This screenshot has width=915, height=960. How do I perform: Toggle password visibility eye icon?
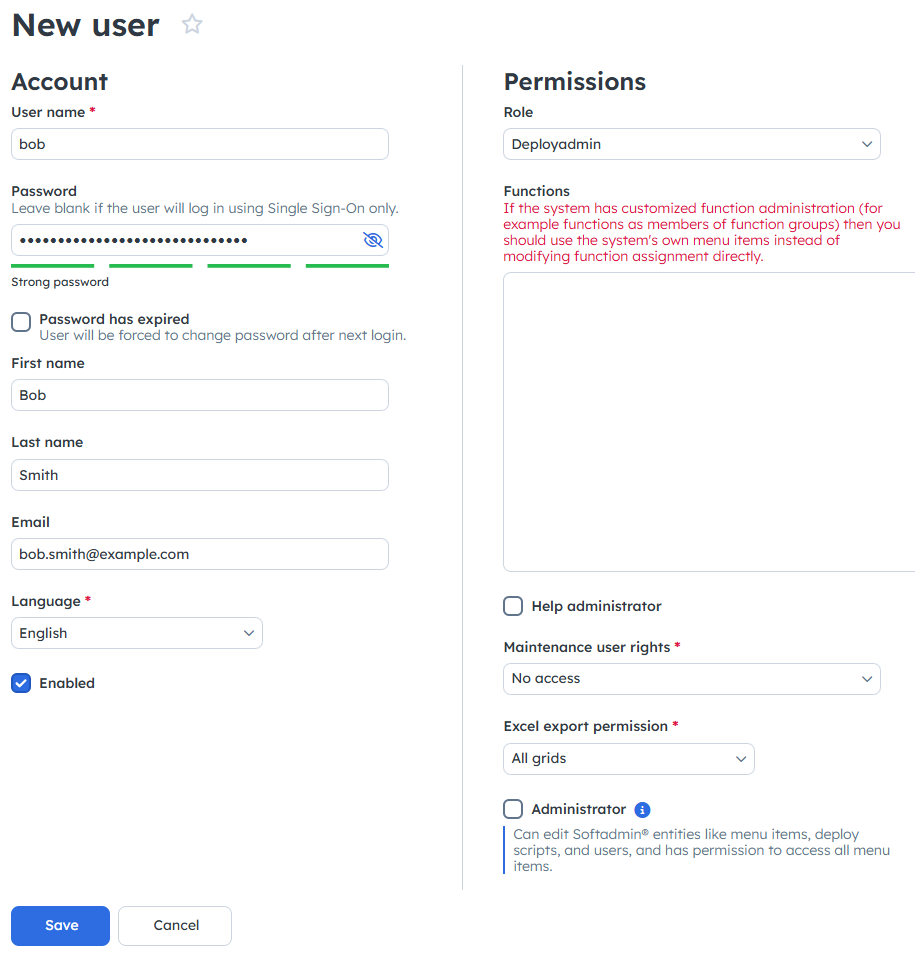(372, 240)
